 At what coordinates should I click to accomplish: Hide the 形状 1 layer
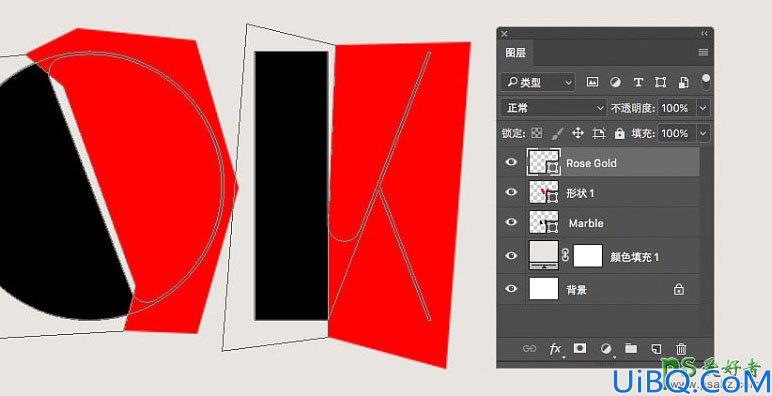(512, 192)
